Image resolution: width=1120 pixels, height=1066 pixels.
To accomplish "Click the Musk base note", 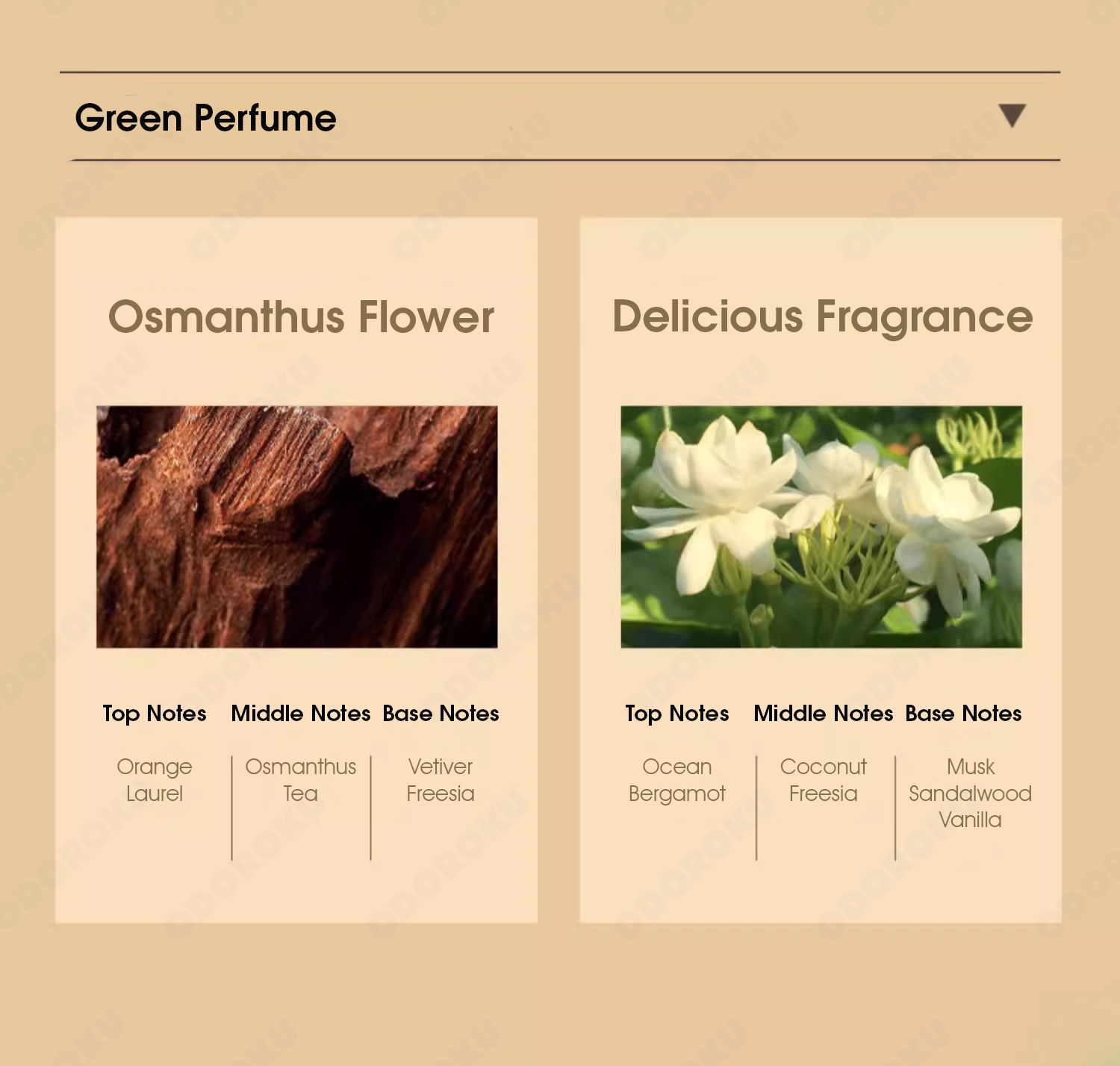I will point(971,767).
